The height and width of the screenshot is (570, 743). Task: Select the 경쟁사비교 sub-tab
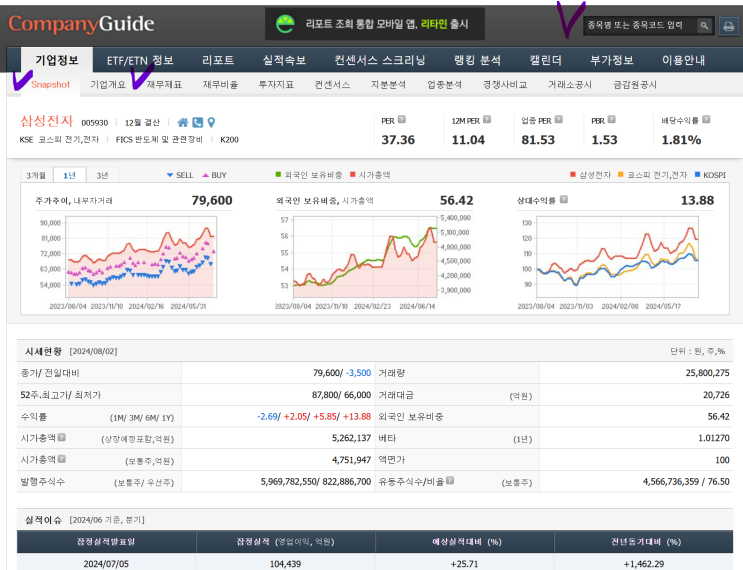point(505,85)
